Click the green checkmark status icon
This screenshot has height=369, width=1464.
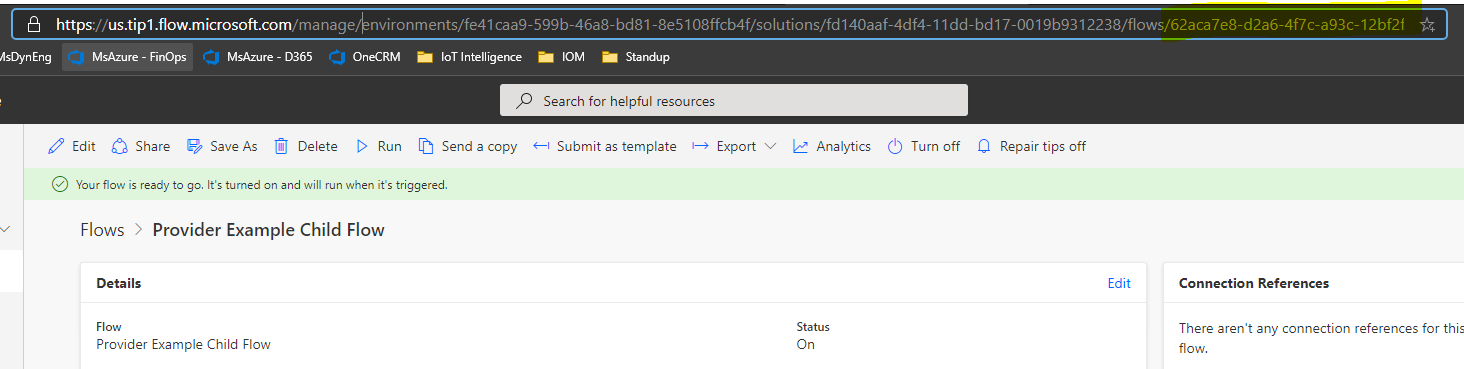coord(60,184)
